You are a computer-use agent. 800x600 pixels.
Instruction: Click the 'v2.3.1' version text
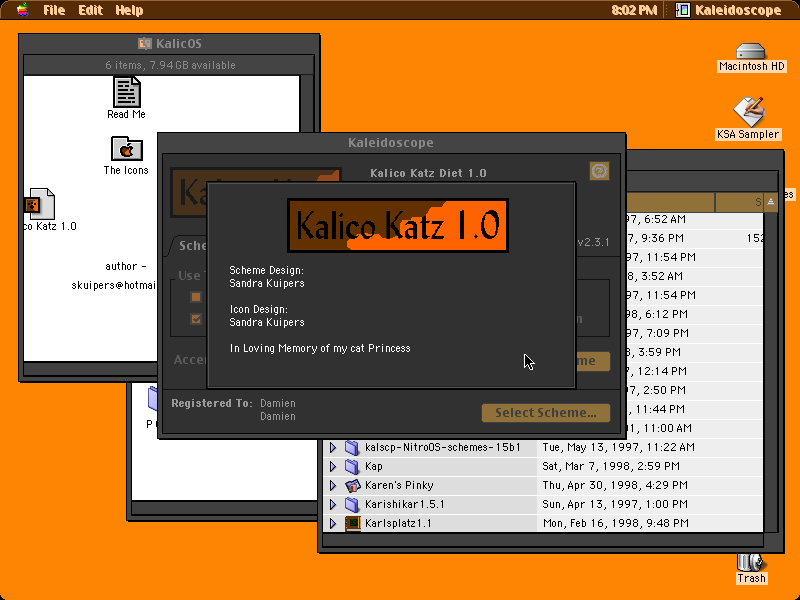click(x=593, y=242)
